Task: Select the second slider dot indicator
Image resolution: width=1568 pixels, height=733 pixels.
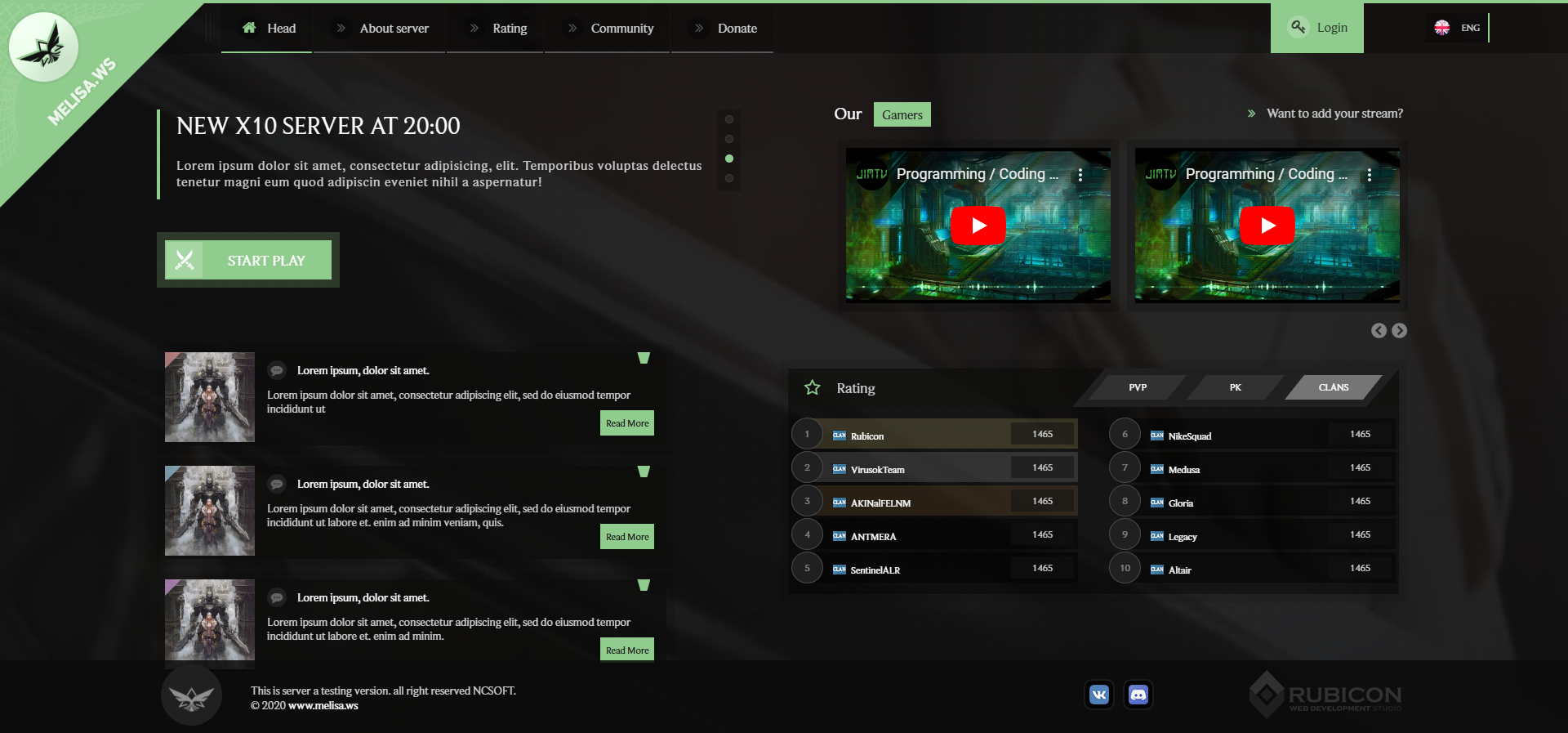Action: click(729, 139)
